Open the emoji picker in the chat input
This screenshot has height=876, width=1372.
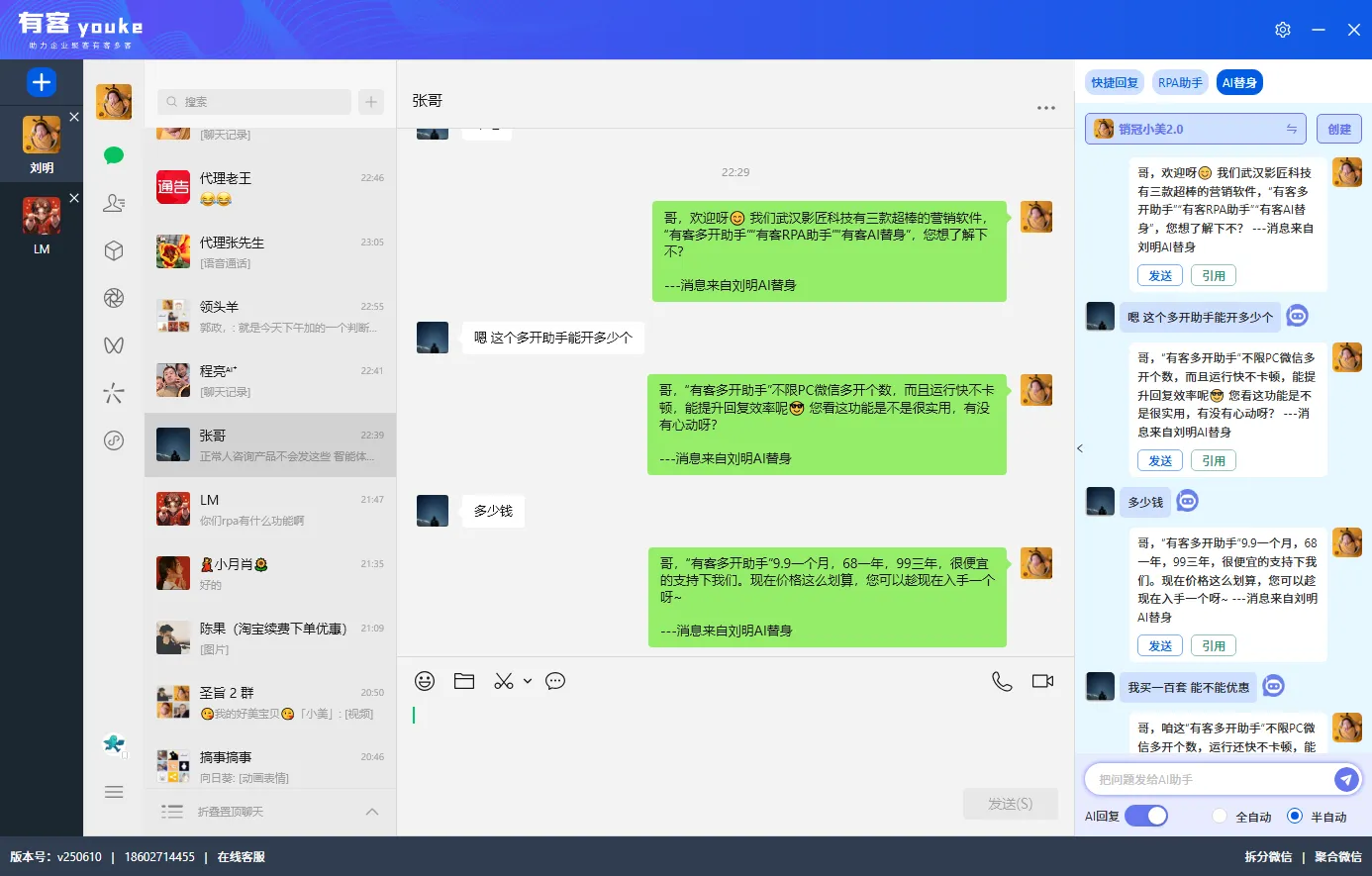(x=426, y=681)
